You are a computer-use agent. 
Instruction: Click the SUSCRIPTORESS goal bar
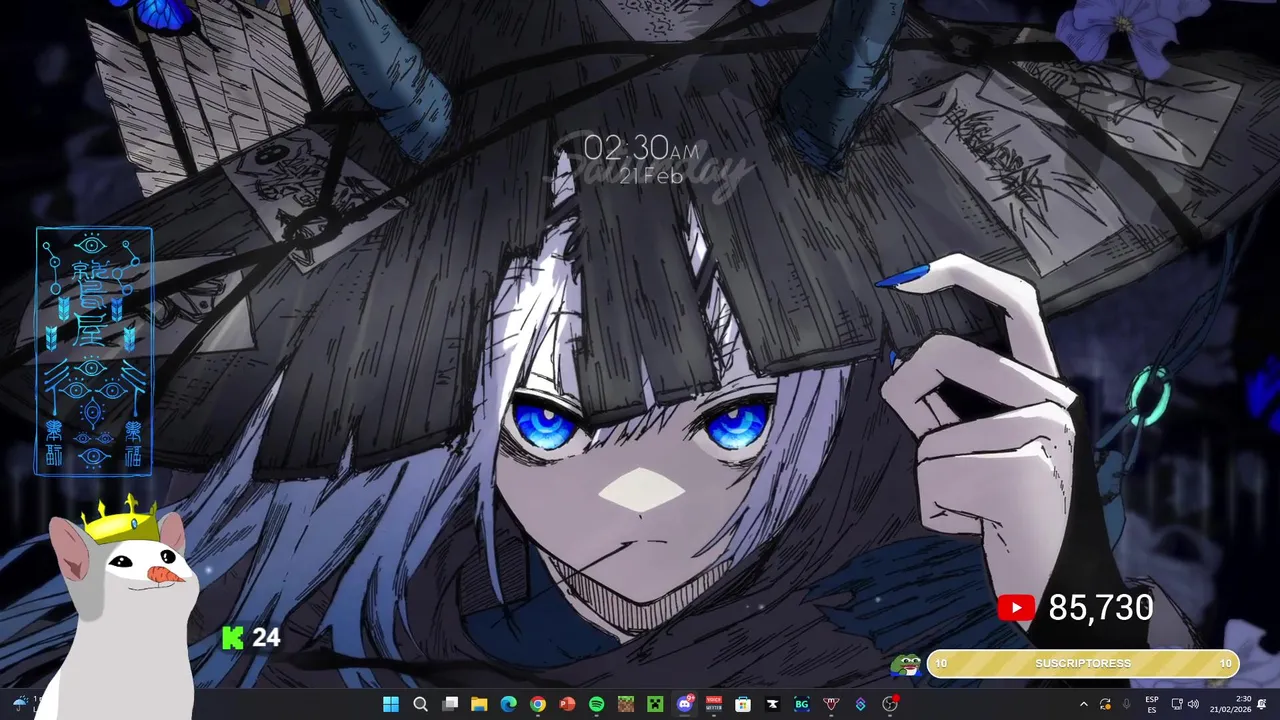tap(1083, 663)
